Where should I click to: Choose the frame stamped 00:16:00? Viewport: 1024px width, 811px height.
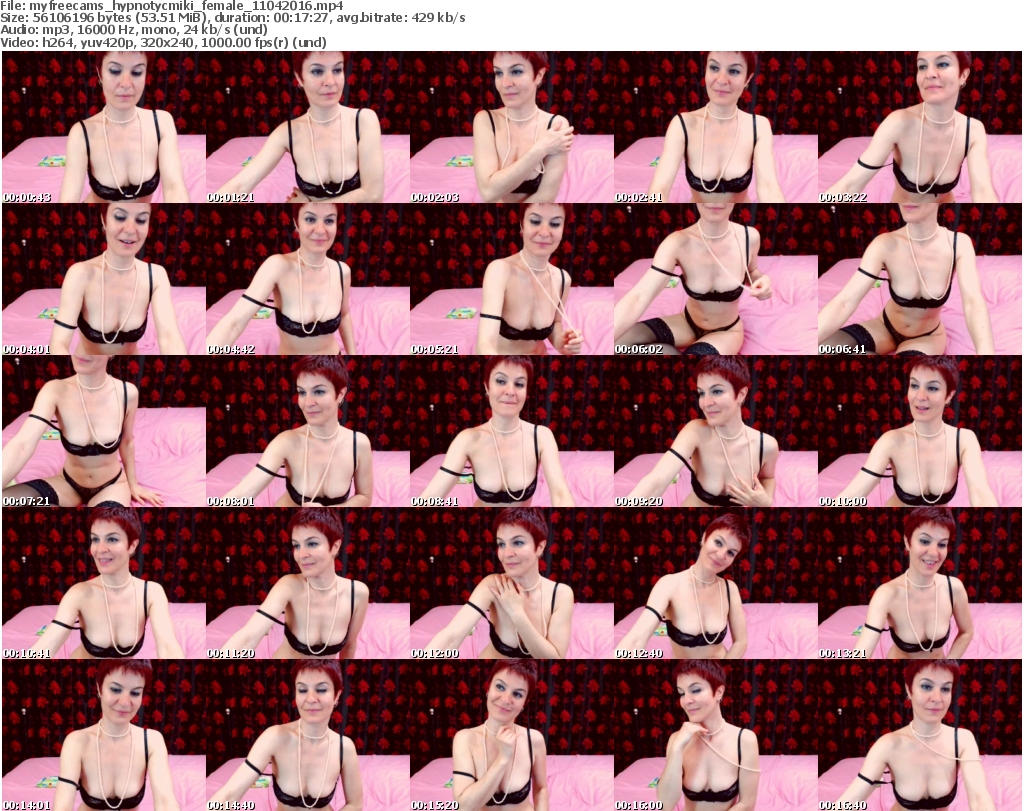click(x=716, y=735)
